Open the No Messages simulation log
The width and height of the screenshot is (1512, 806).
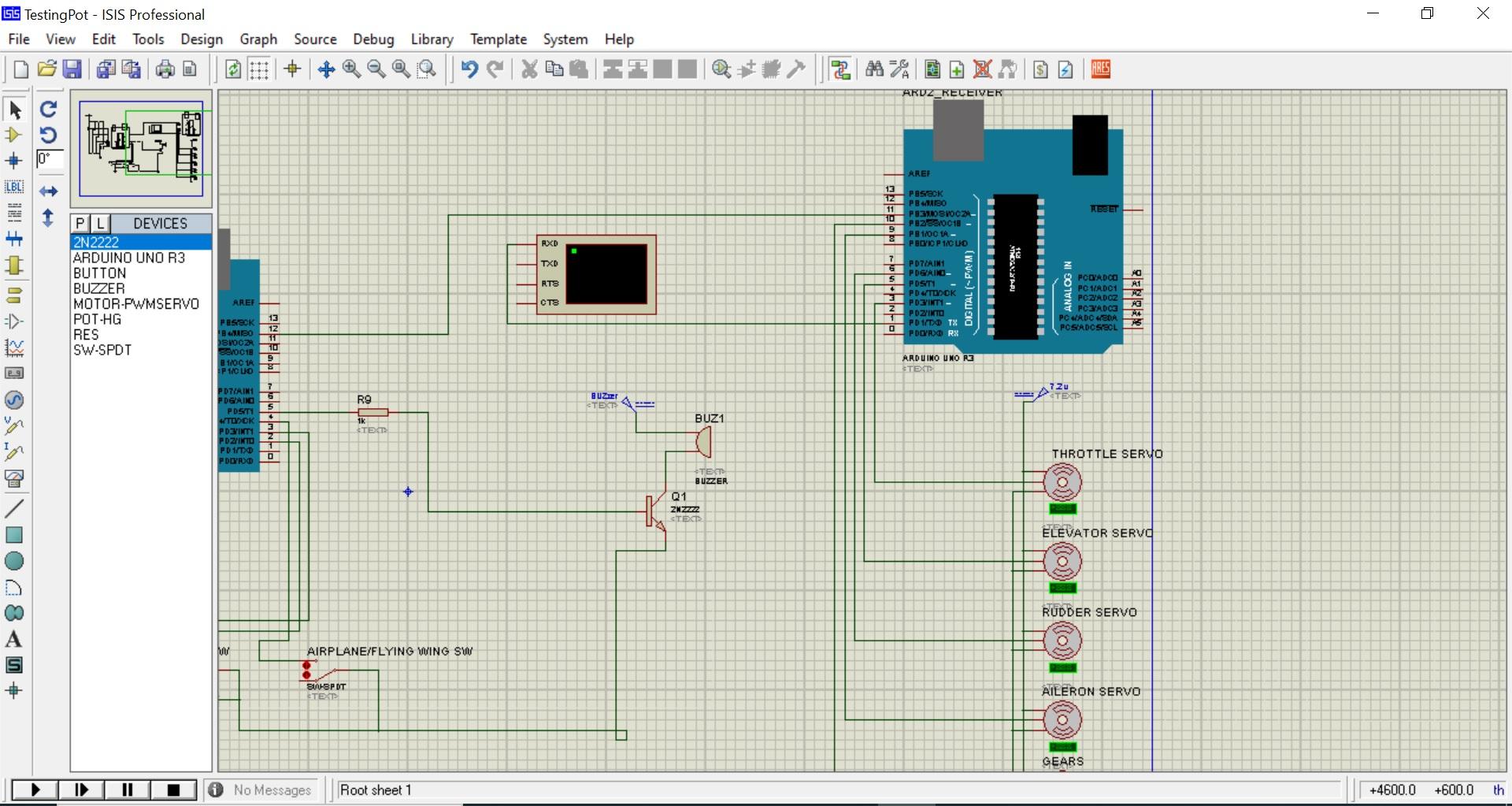coord(262,789)
